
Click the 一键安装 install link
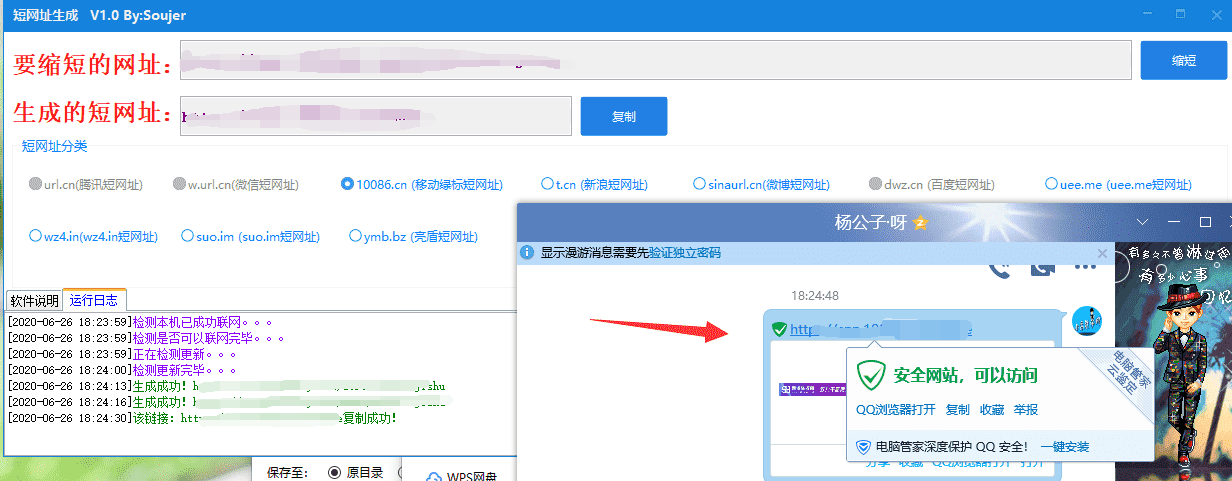(1065, 447)
